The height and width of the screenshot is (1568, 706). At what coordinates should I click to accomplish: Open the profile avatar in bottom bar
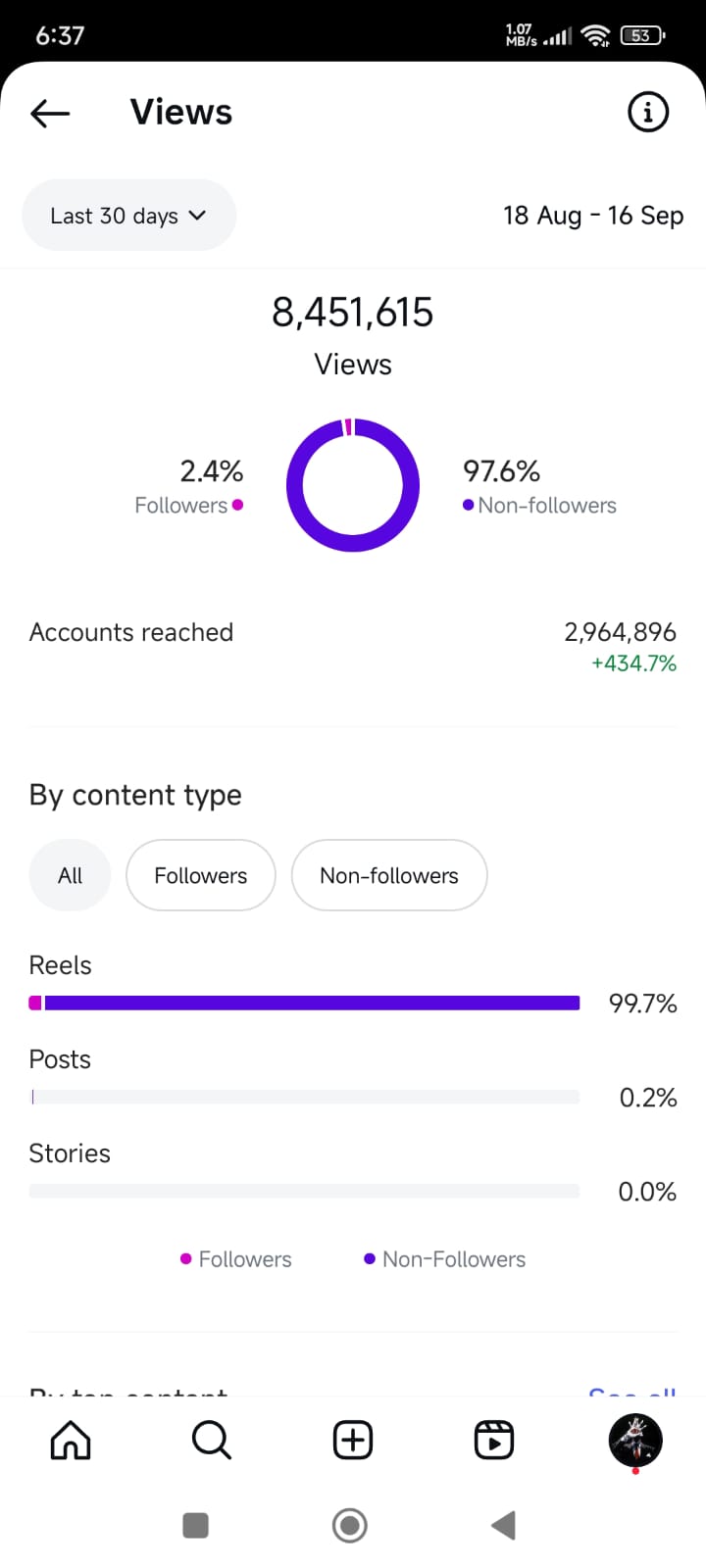coord(635,1440)
